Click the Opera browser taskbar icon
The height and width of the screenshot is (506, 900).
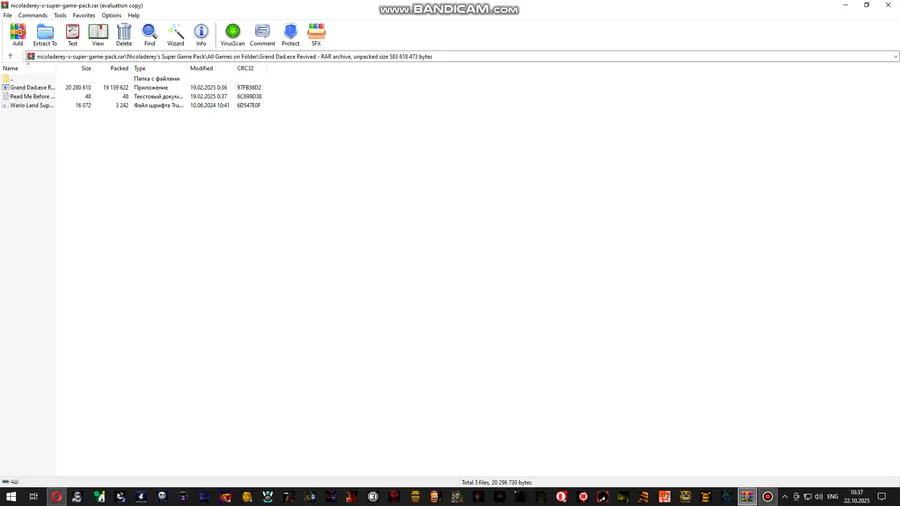click(56, 497)
